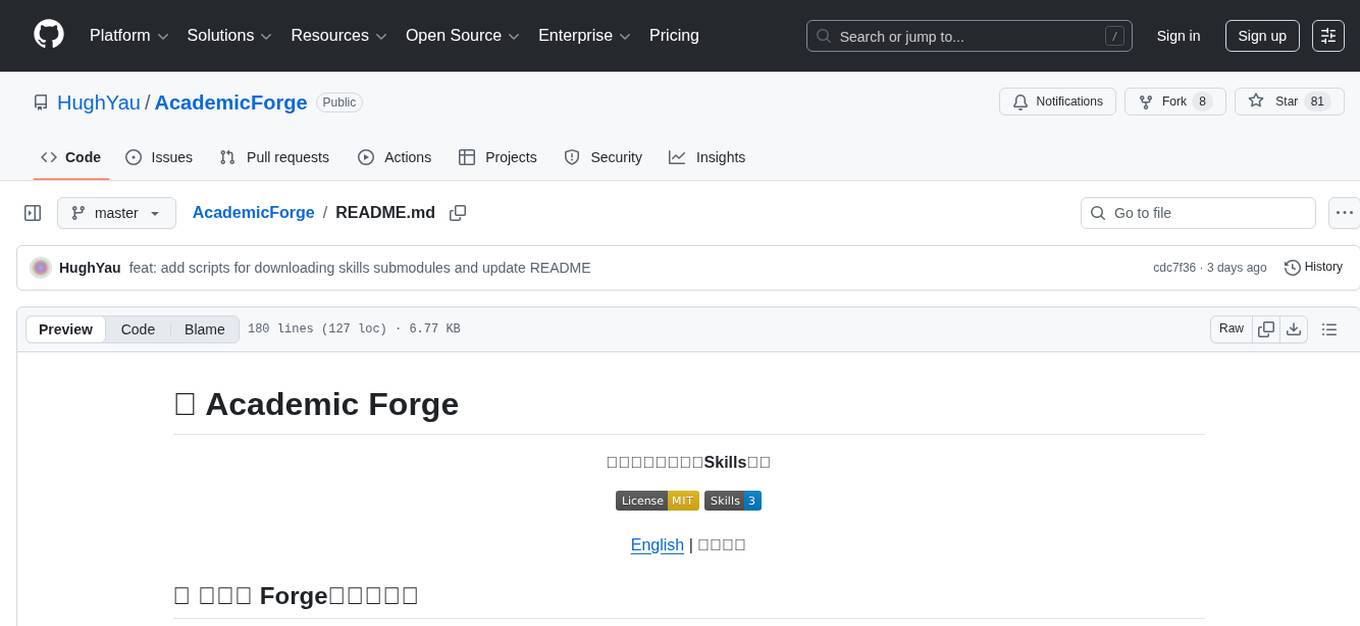Copy the file path for README.md
Screen dimensions: 1360x626
458,212
